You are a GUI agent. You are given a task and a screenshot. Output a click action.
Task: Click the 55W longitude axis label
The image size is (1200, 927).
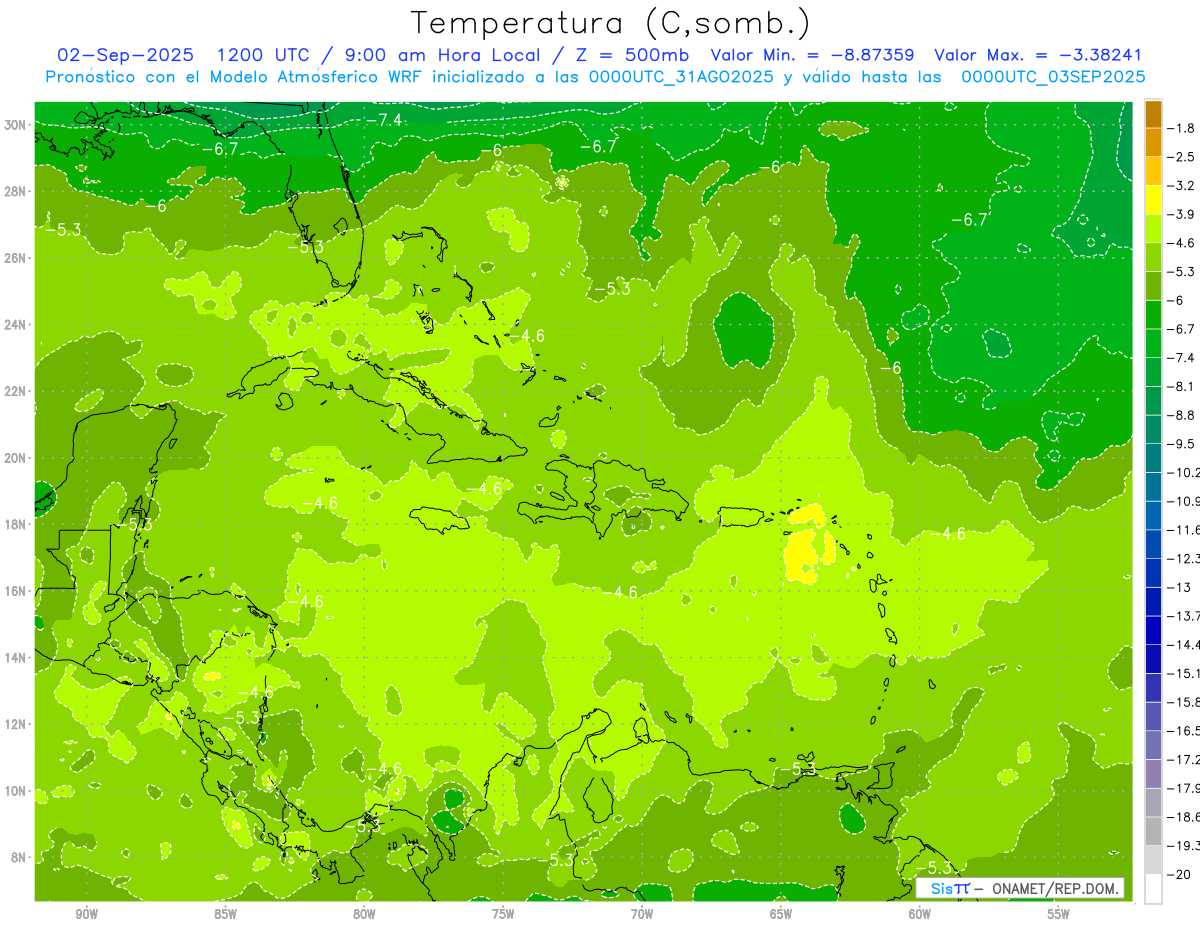click(1058, 913)
